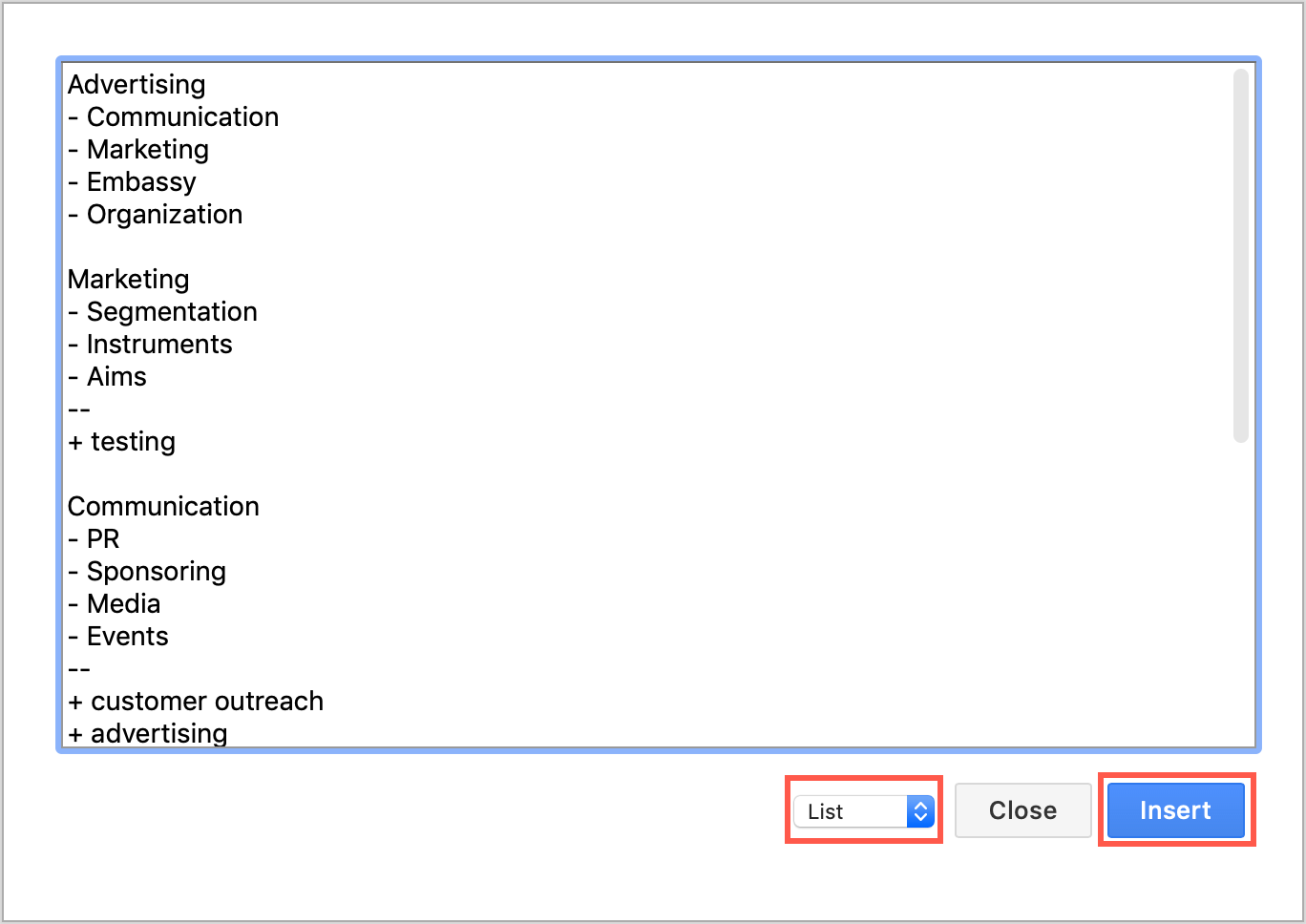The width and height of the screenshot is (1306, 924).
Task: Click the '- Organization' line
Action: (x=155, y=214)
